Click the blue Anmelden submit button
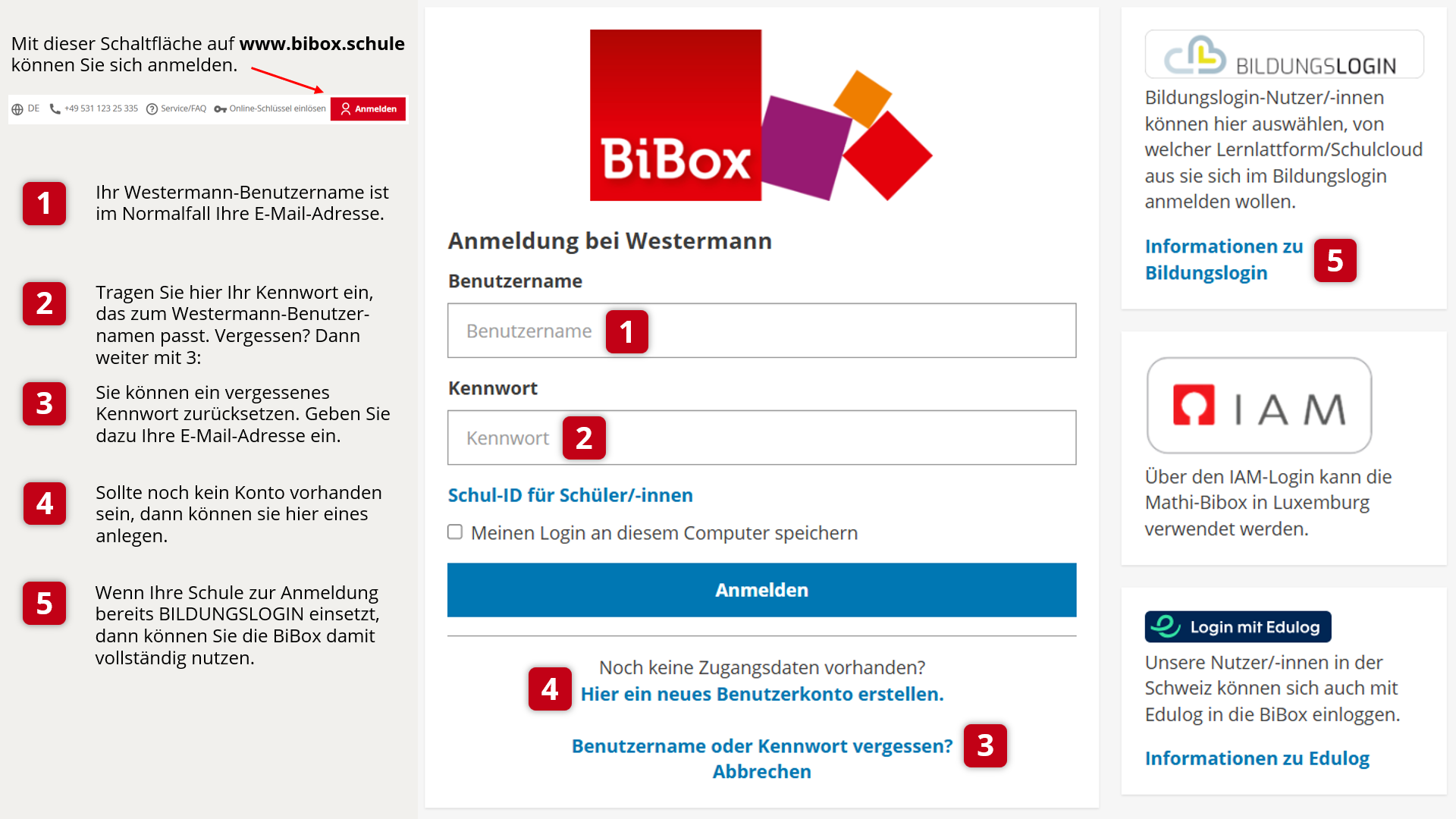This screenshot has height=819, width=1456. (761, 590)
